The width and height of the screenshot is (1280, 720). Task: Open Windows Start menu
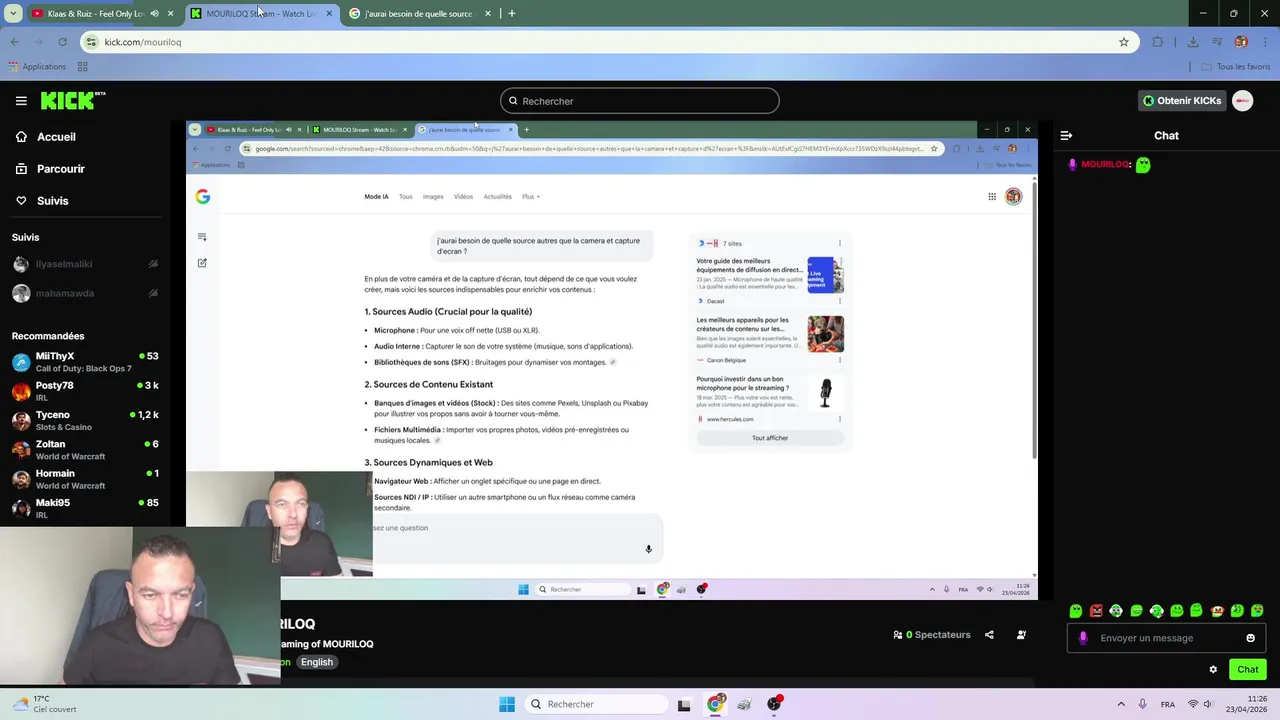(x=507, y=704)
